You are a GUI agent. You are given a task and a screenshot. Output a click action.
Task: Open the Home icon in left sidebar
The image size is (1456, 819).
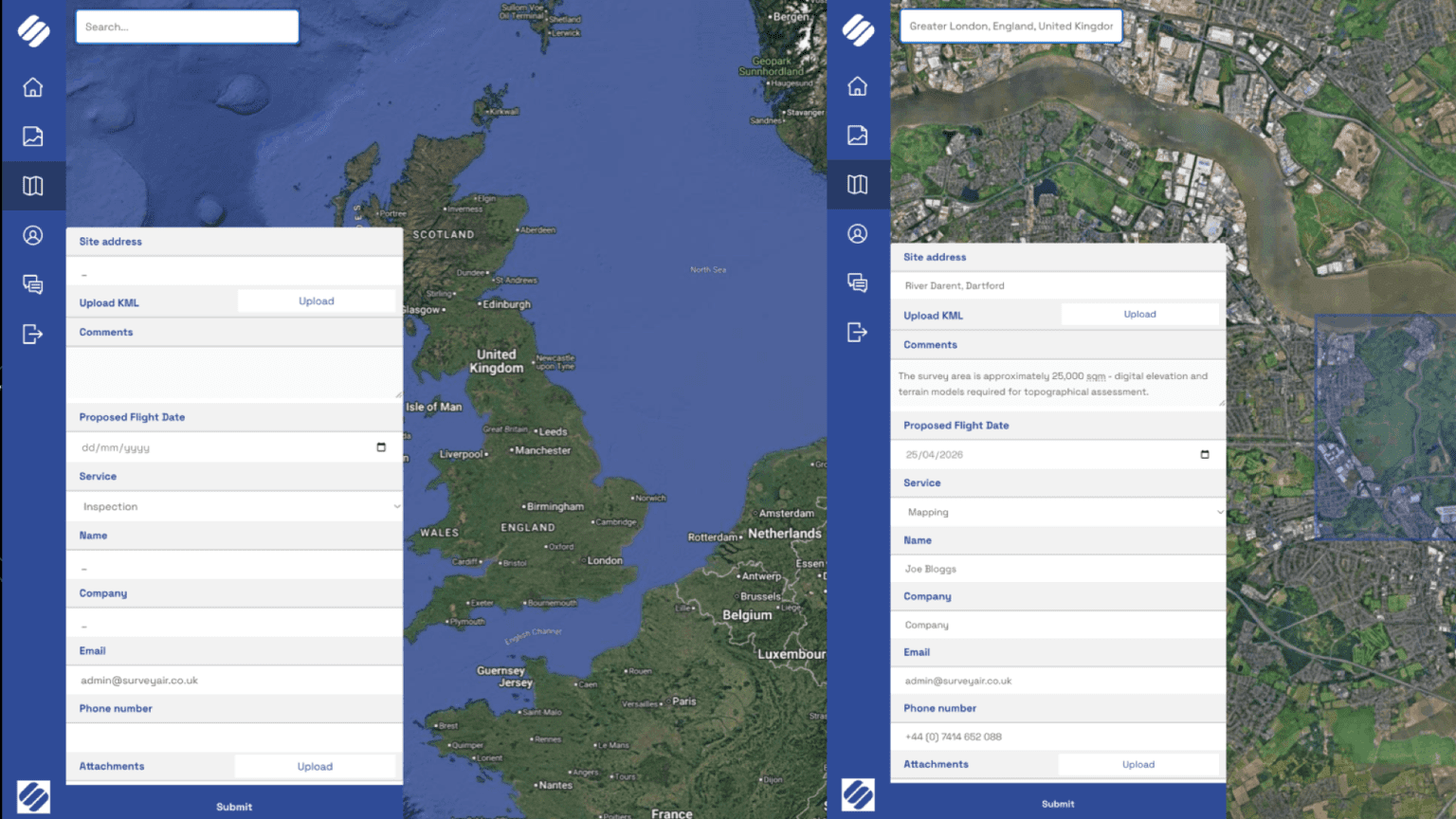(x=33, y=86)
